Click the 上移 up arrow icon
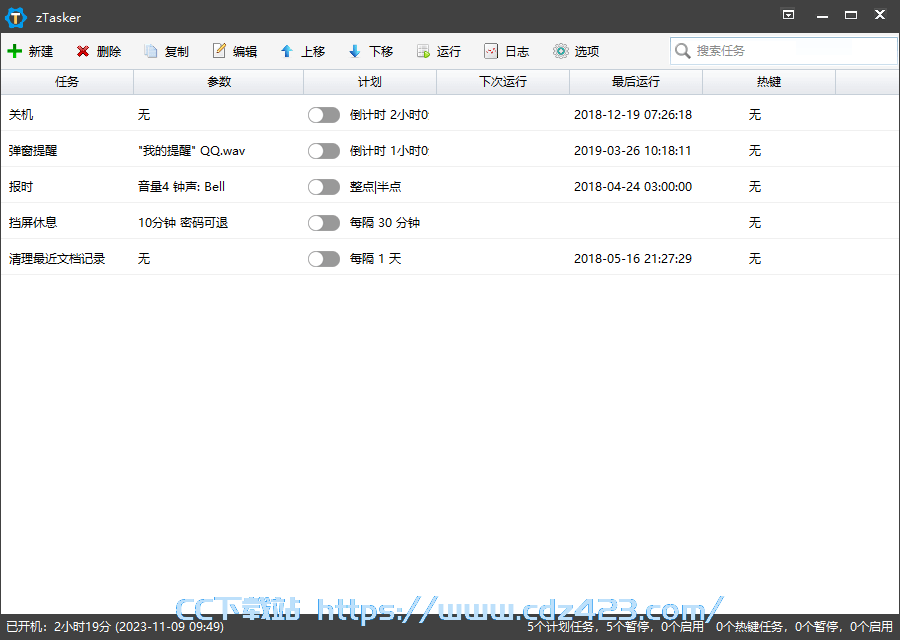Viewport: 900px width, 640px height. click(x=287, y=51)
